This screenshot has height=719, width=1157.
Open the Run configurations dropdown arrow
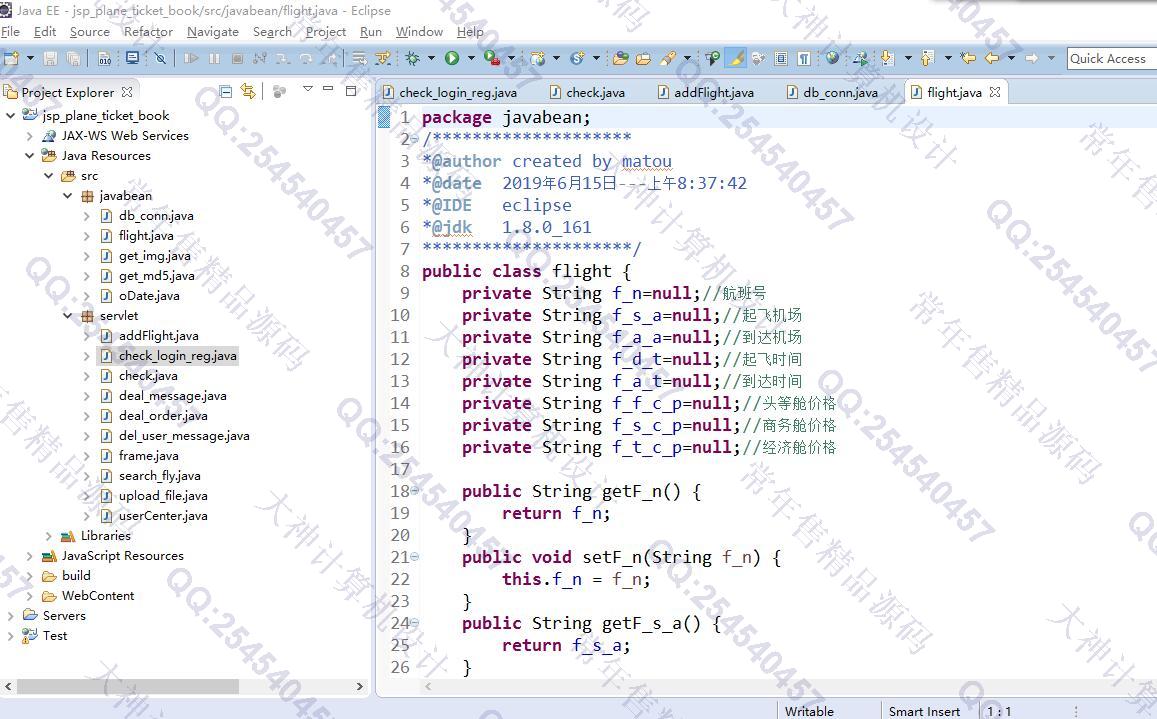[471, 58]
